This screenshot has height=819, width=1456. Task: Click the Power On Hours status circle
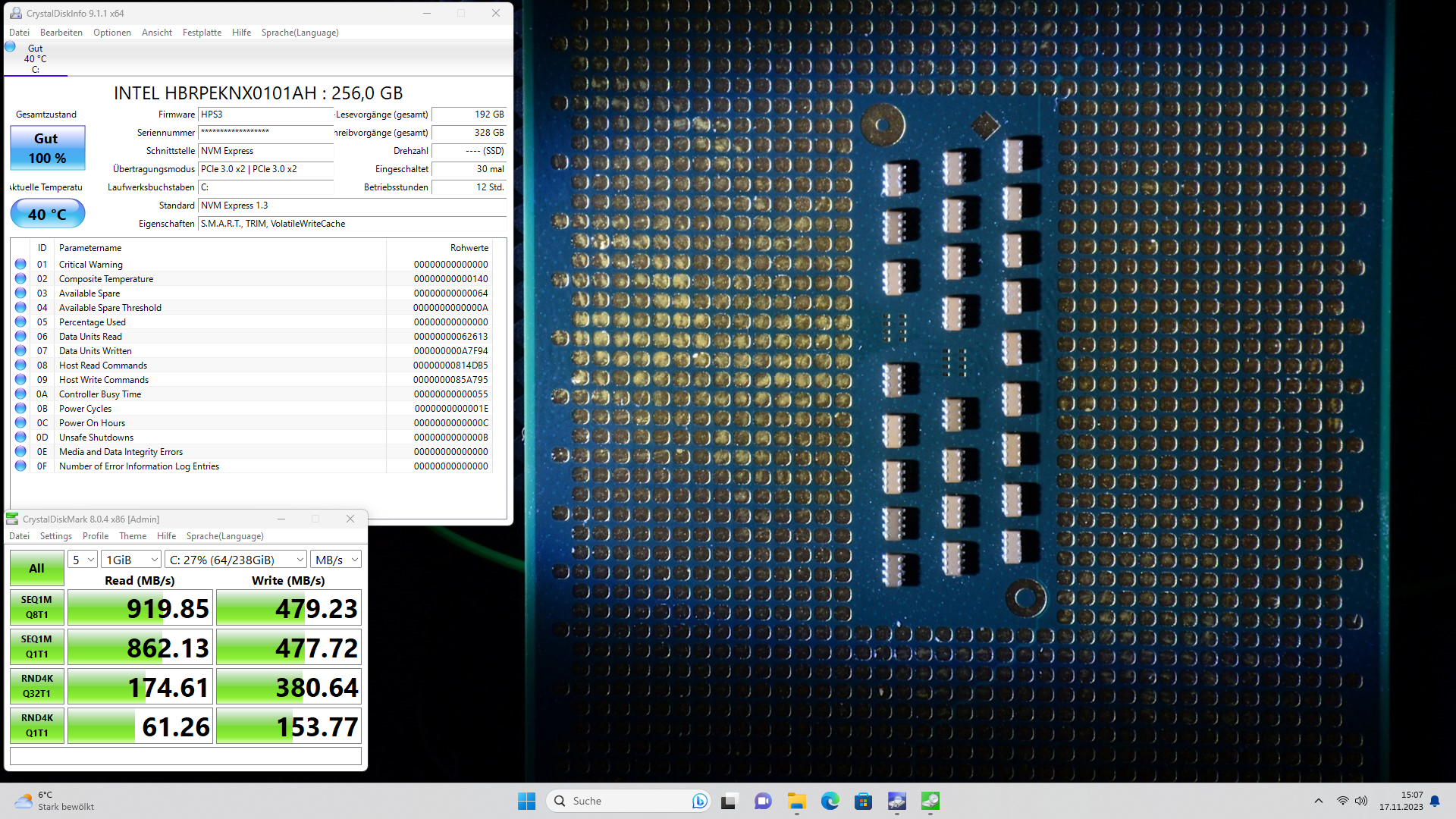pos(20,423)
